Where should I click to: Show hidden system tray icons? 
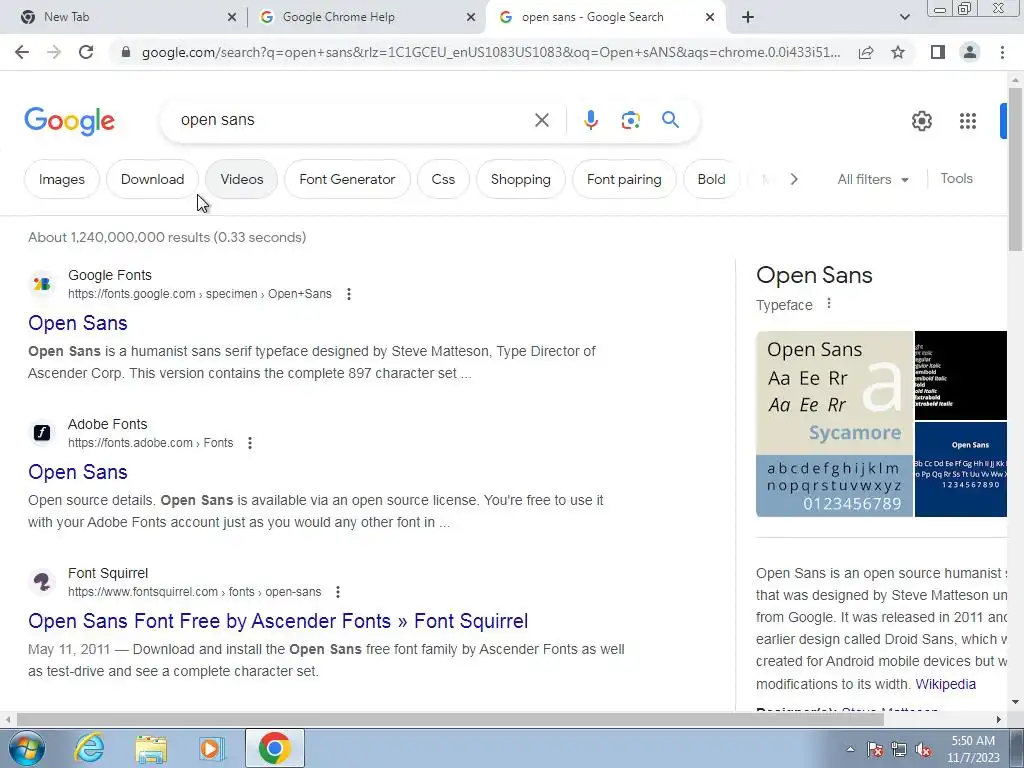(850, 750)
